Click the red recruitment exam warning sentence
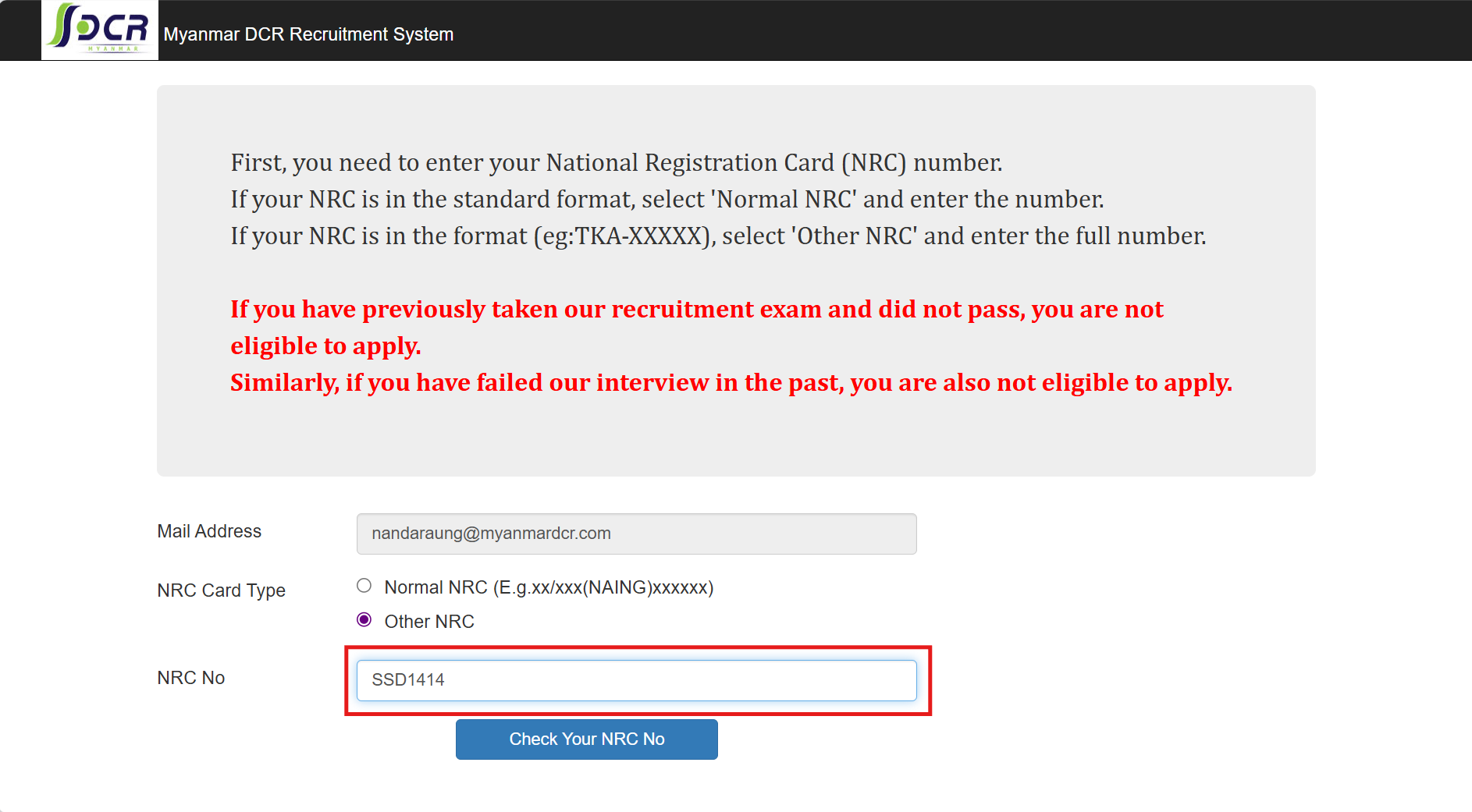This screenshot has width=1472, height=812. pos(696,310)
